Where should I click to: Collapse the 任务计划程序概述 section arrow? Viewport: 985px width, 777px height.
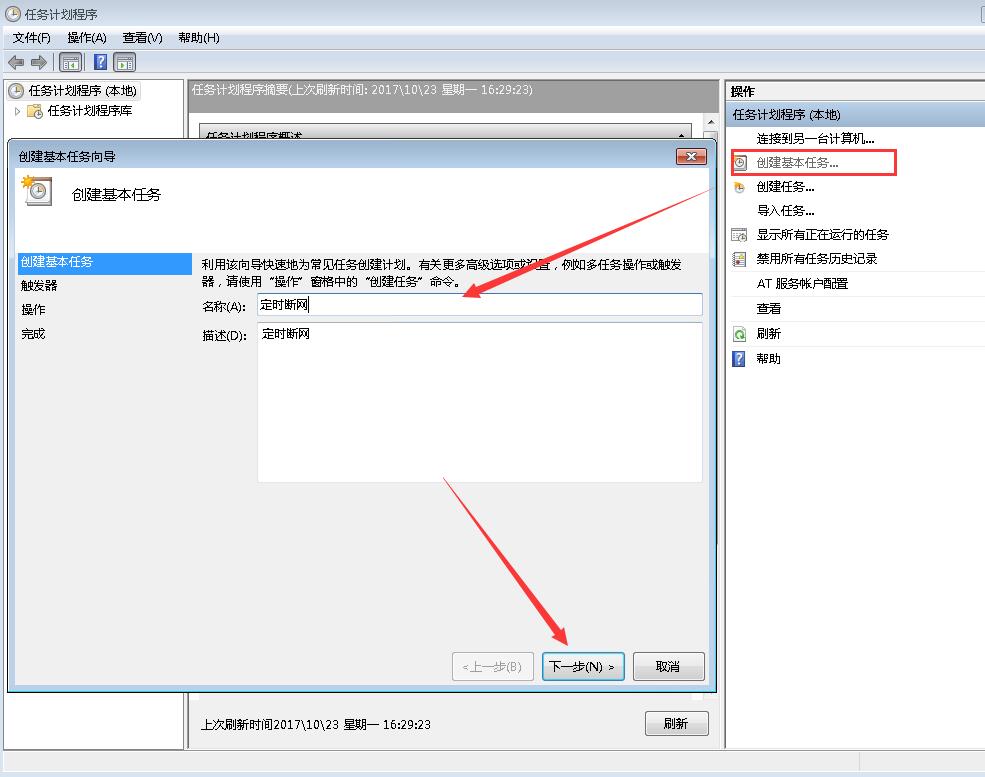pos(682,136)
